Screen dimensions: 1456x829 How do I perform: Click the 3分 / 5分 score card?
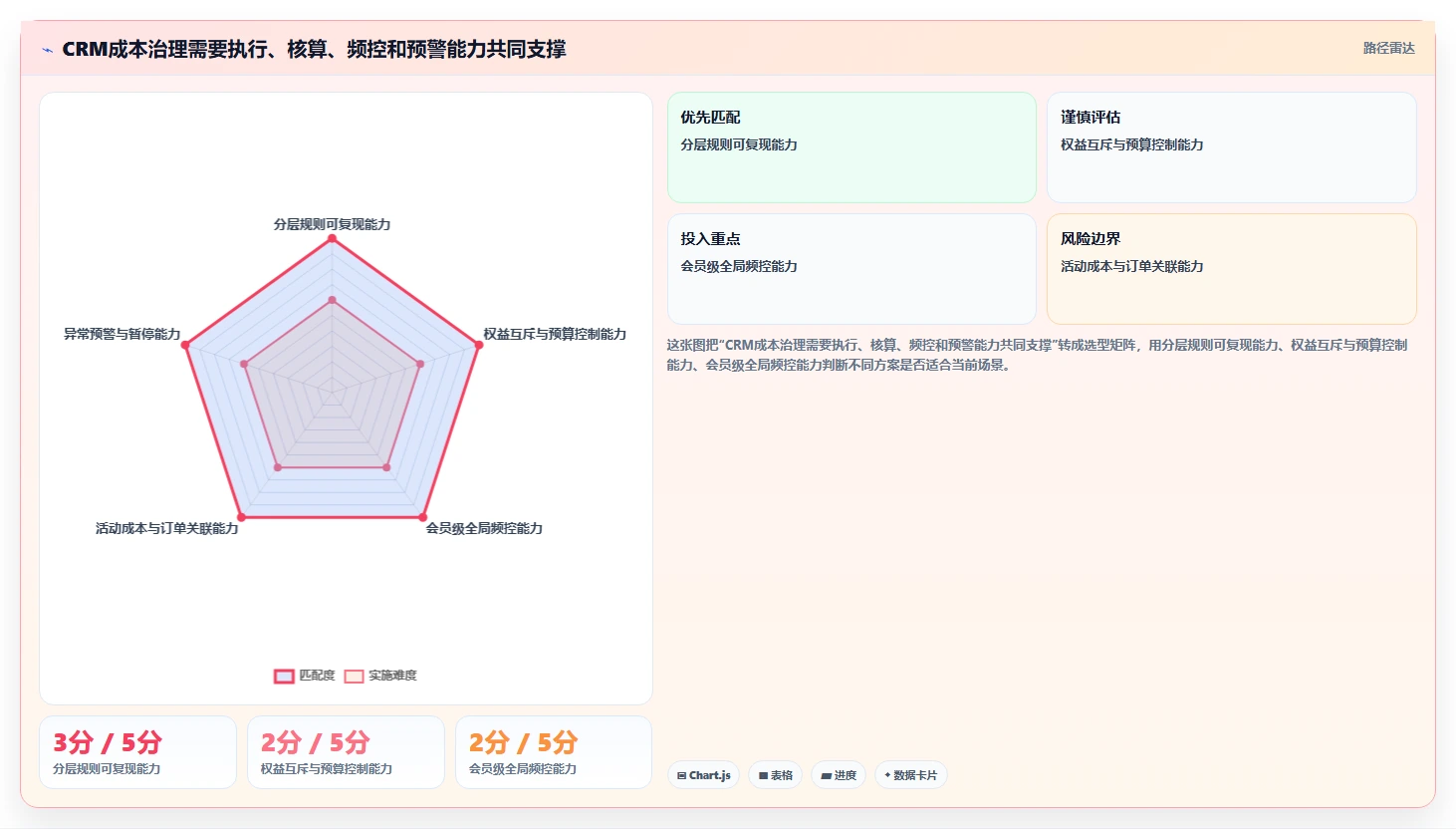coord(137,752)
